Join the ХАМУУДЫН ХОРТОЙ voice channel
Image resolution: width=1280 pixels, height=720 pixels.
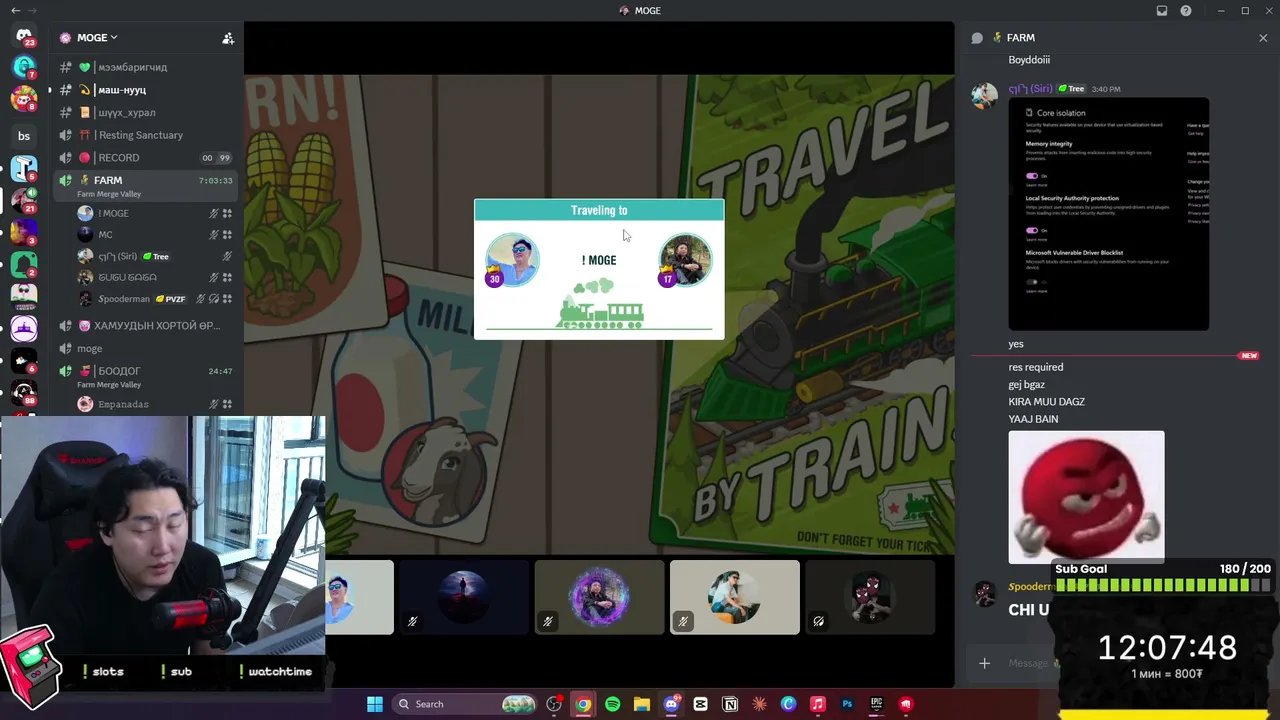coord(147,326)
